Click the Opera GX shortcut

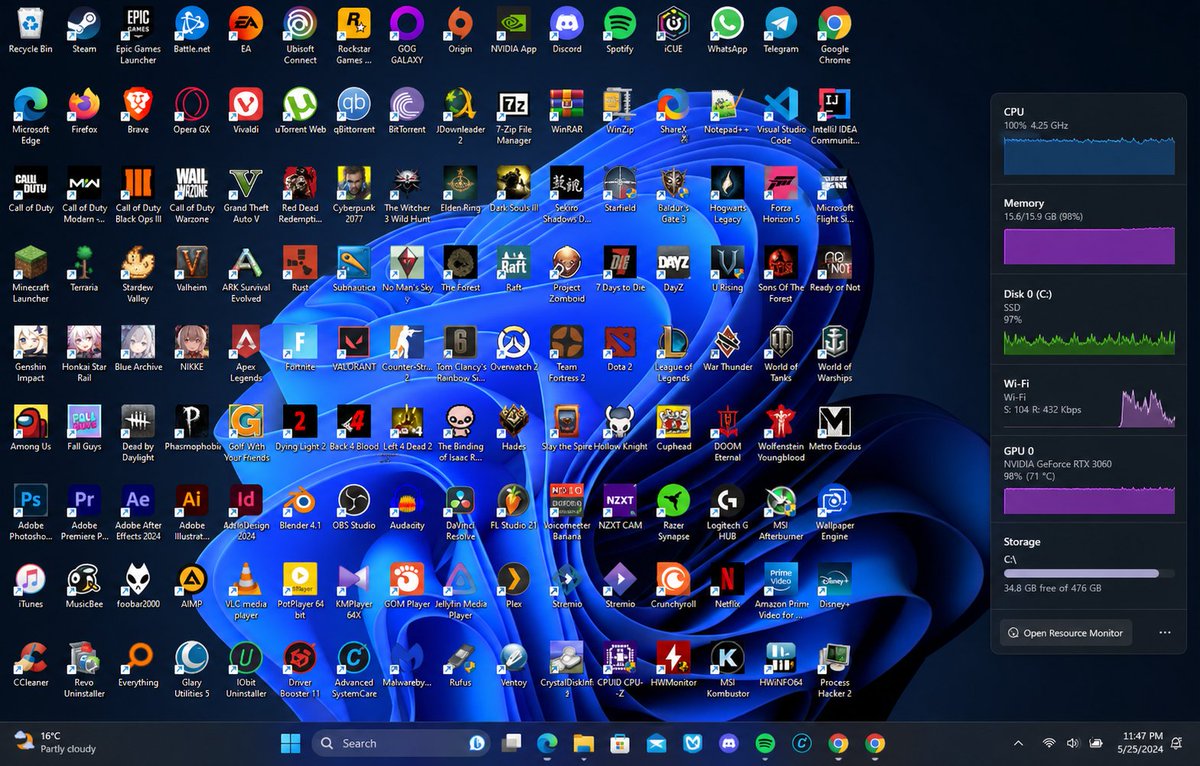tap(192, 111)
